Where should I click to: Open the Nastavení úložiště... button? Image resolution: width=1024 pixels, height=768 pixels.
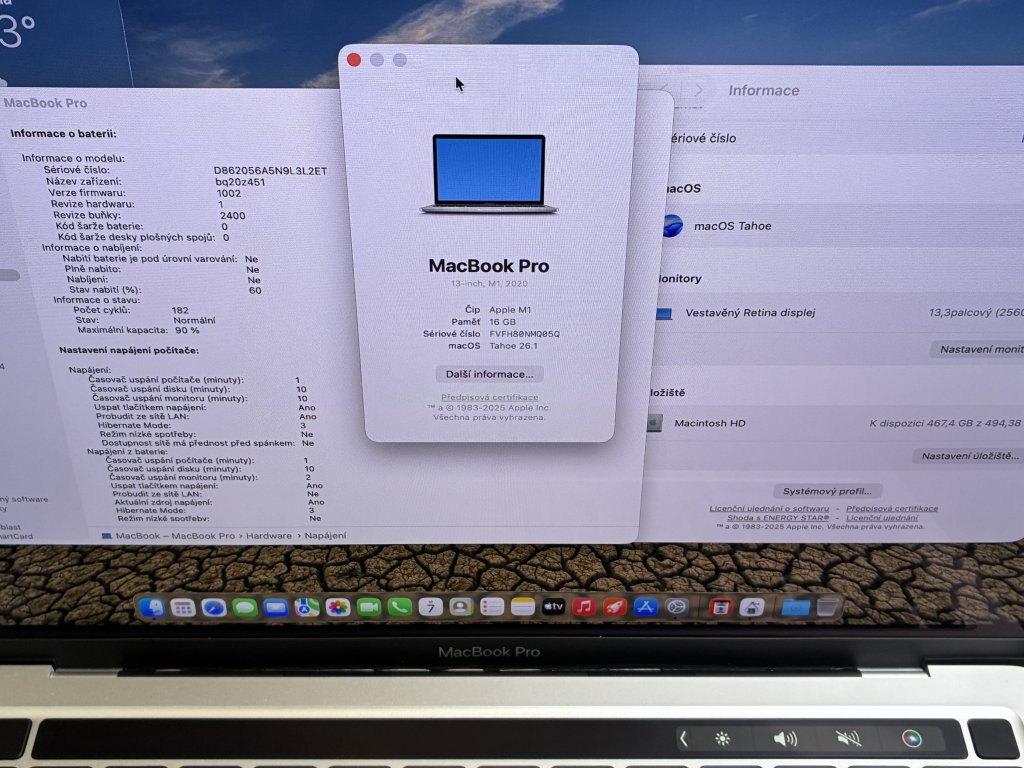pos(968,455)
